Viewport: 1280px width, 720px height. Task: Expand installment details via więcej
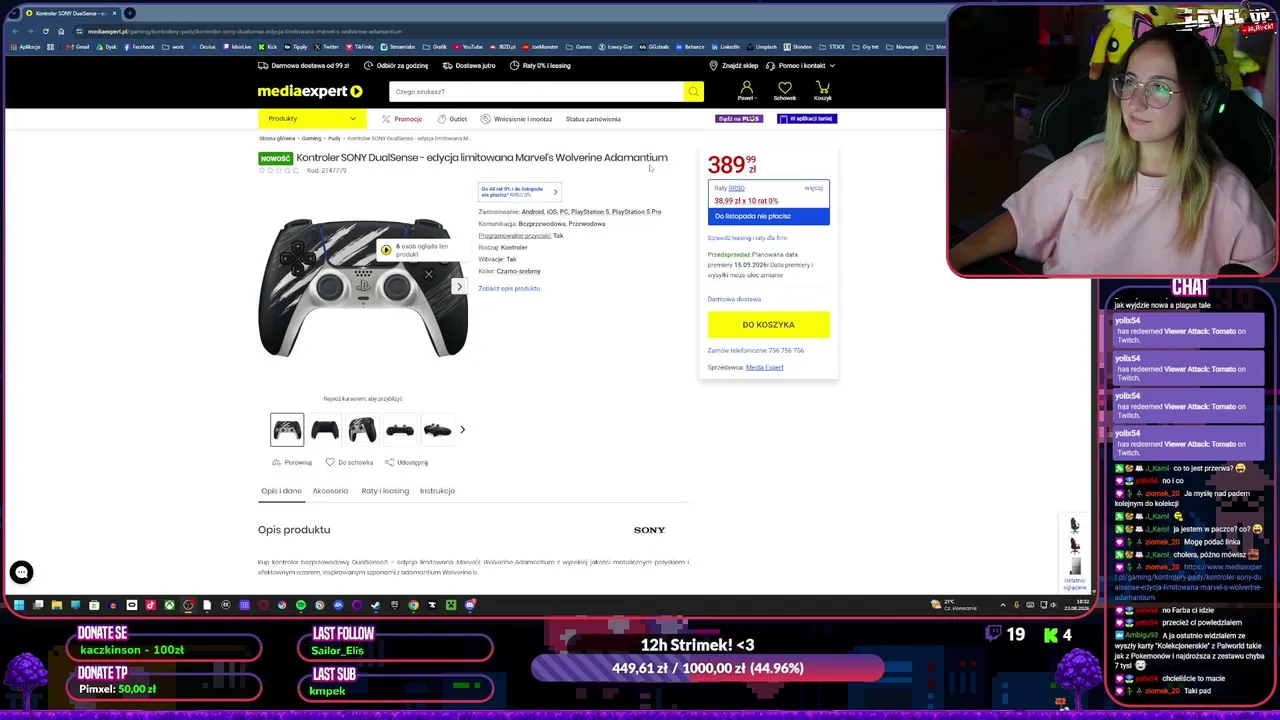813,188
